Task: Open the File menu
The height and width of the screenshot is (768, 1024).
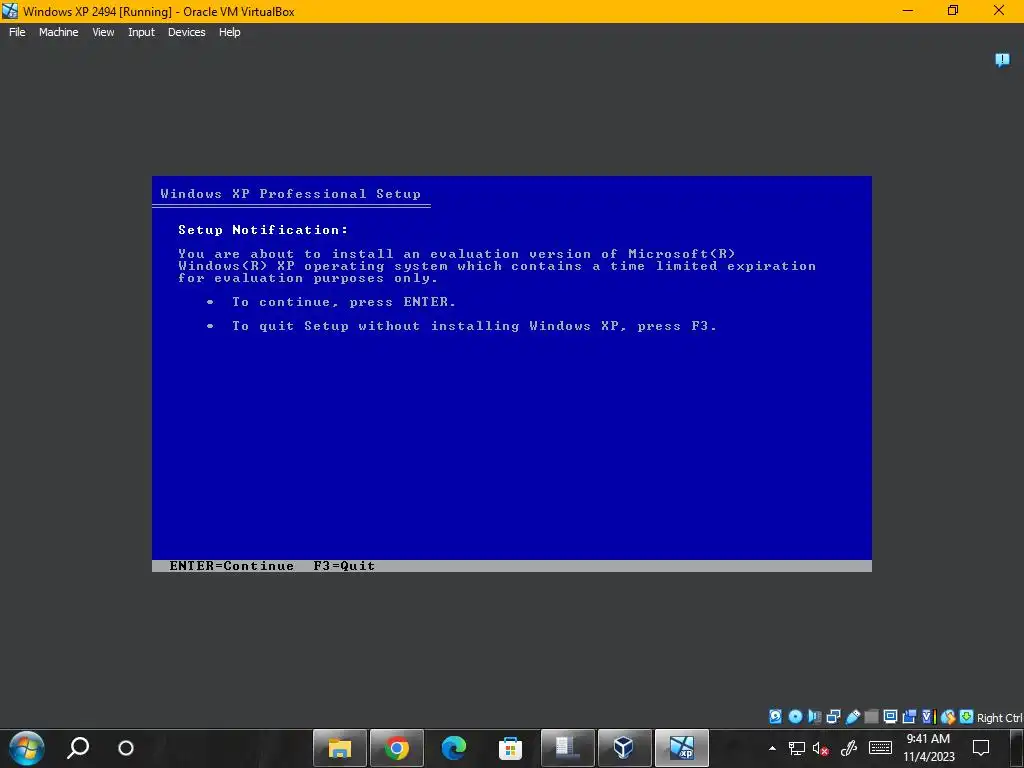Action: pos(17,32)
